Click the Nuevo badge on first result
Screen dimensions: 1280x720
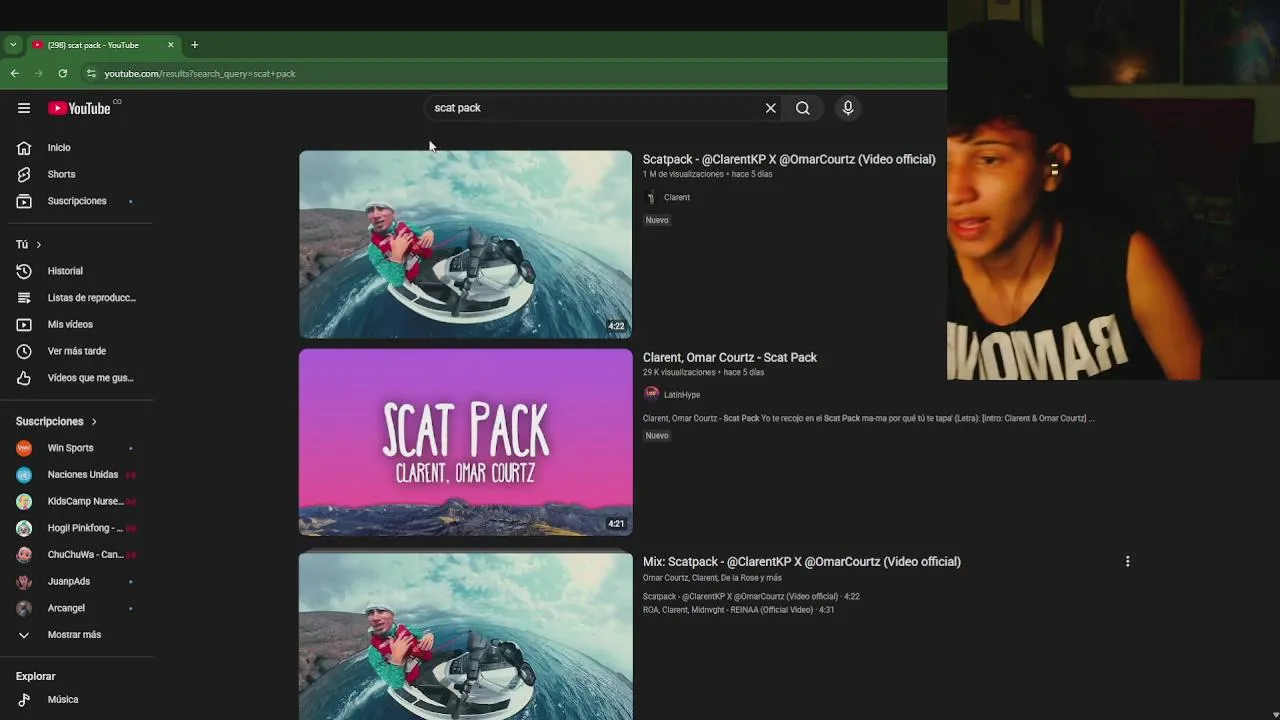pyautogui.click(x=657, y=220)
